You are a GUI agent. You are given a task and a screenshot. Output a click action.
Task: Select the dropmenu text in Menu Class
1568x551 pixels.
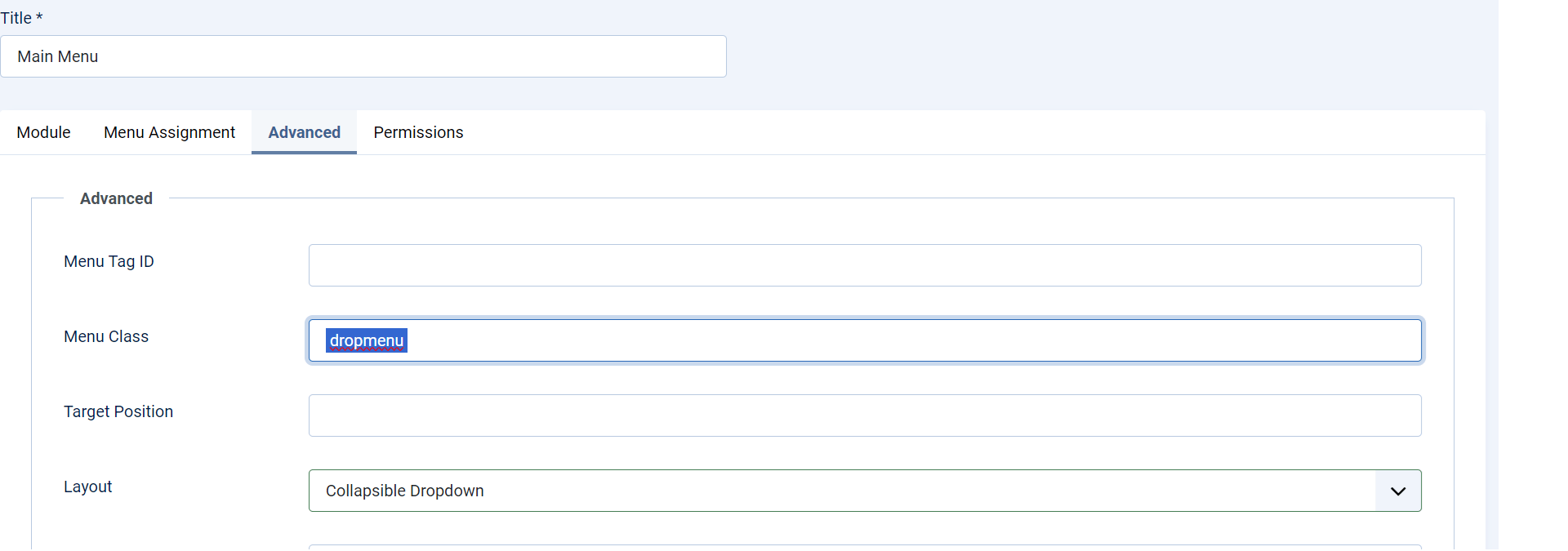tap(366, 340)
